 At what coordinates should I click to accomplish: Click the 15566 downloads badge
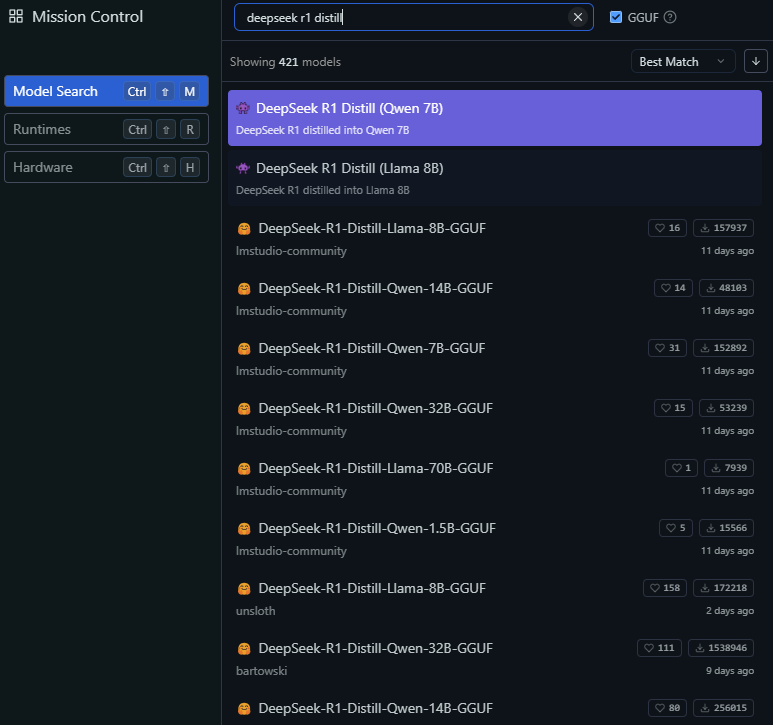[726, 528]
